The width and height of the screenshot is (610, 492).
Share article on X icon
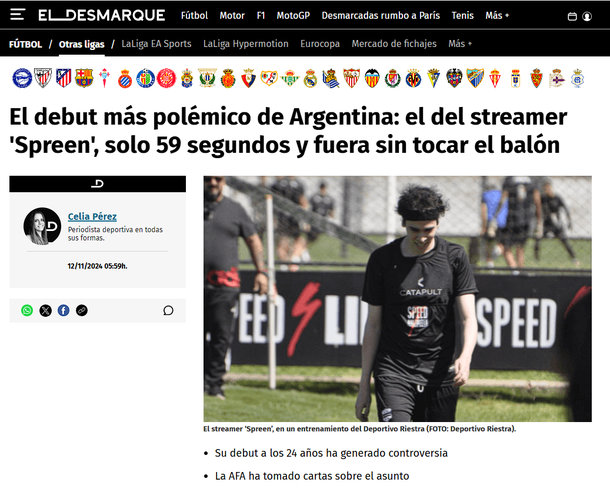pyautogui.click(x=45, y=310)
